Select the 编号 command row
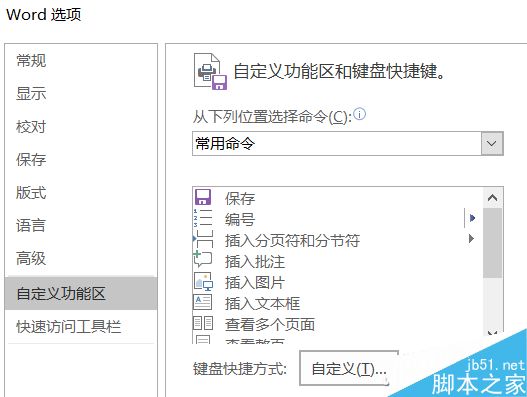 click(x=338, y=219)
